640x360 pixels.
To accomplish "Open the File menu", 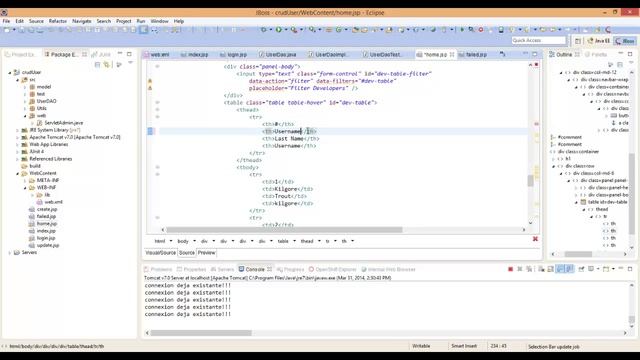I will click(x=7, y=21).
